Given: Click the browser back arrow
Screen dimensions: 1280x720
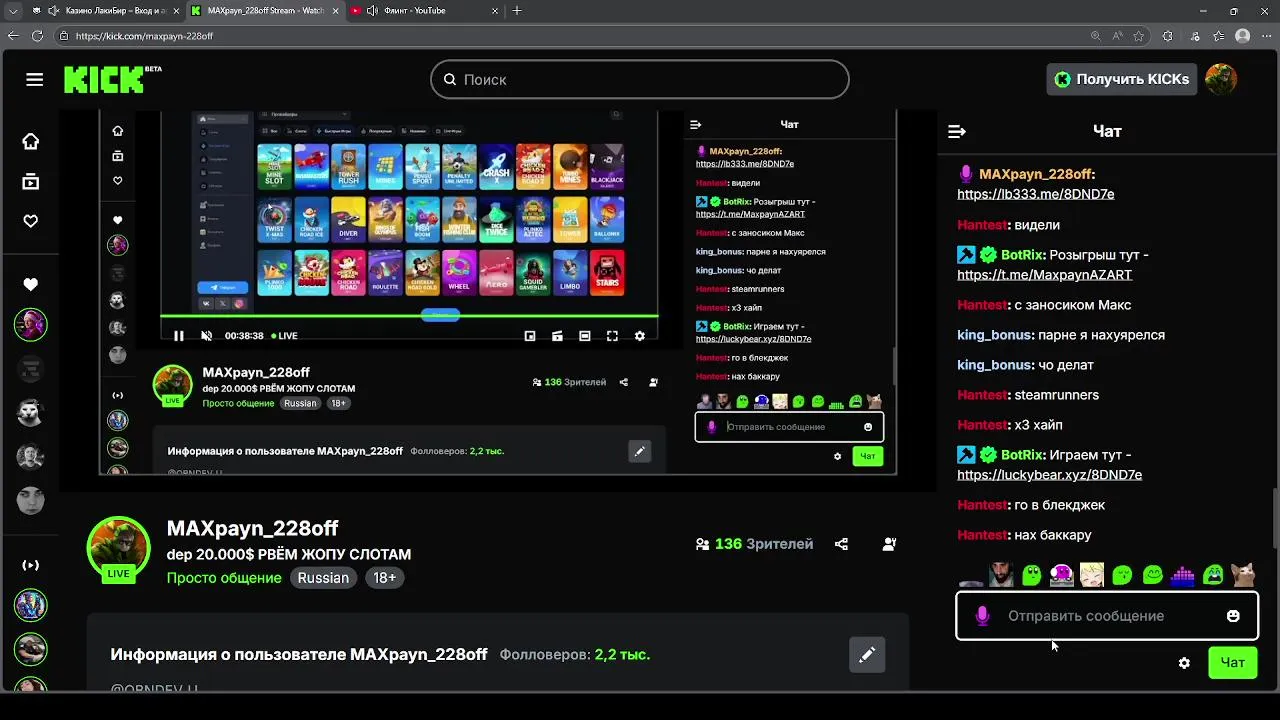Looking at the screenshot, I should [13, 36].
